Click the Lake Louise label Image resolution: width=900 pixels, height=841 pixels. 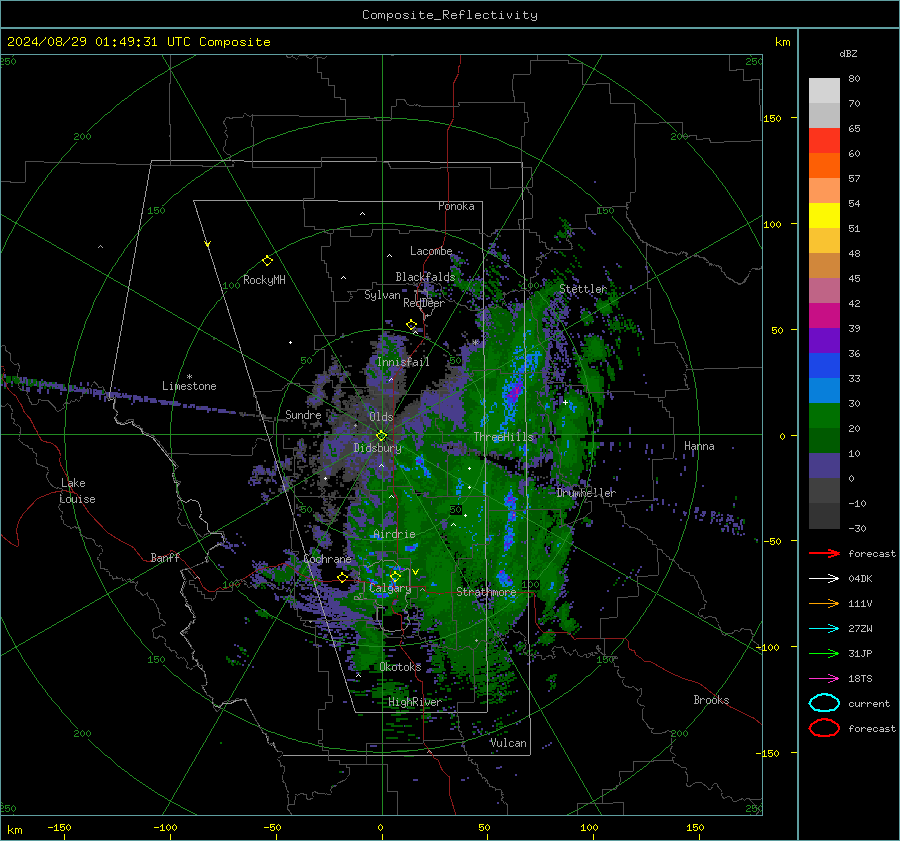point(77,491)
